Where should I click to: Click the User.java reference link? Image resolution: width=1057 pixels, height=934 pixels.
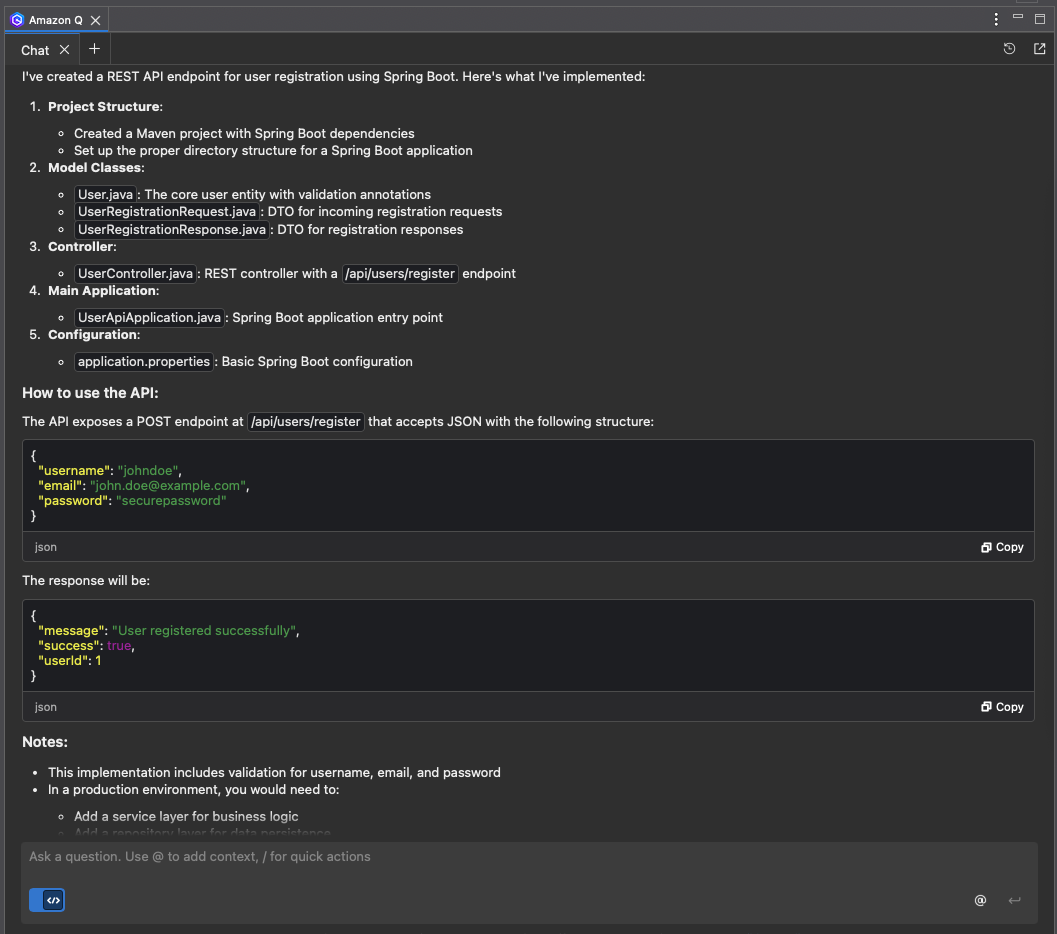point(105,194)
